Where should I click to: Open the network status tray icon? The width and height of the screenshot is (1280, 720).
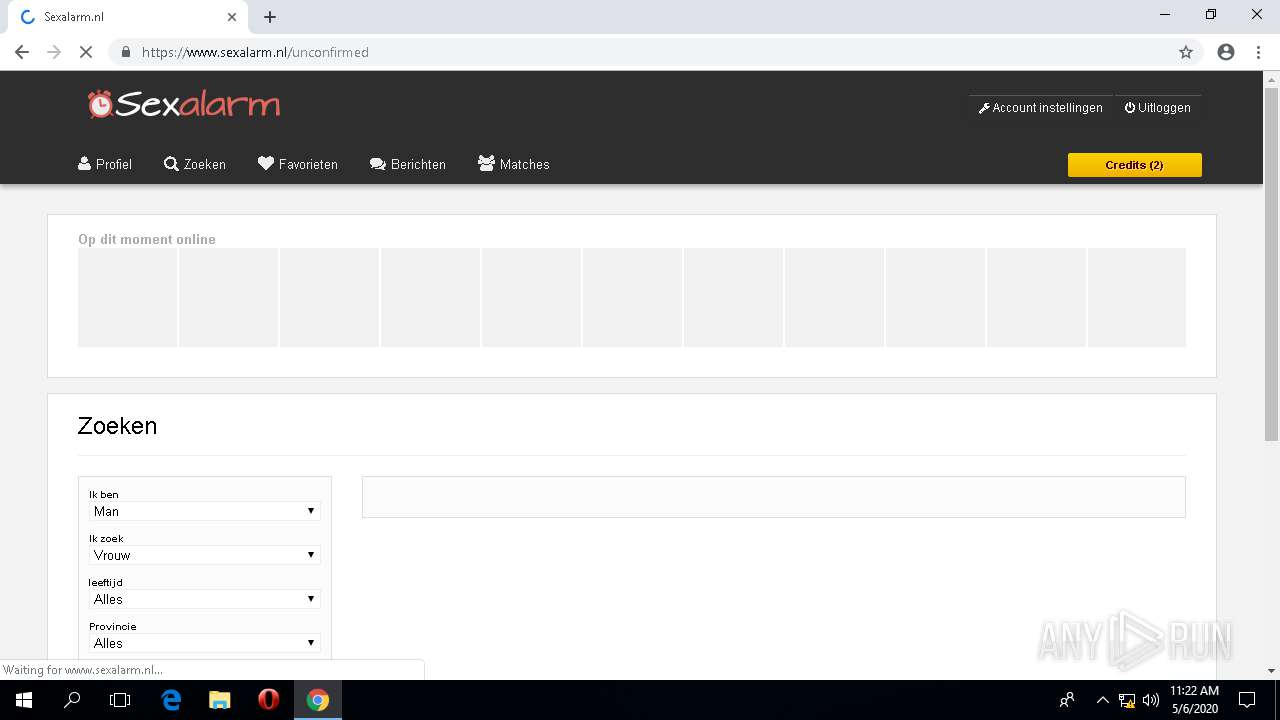1127,700
